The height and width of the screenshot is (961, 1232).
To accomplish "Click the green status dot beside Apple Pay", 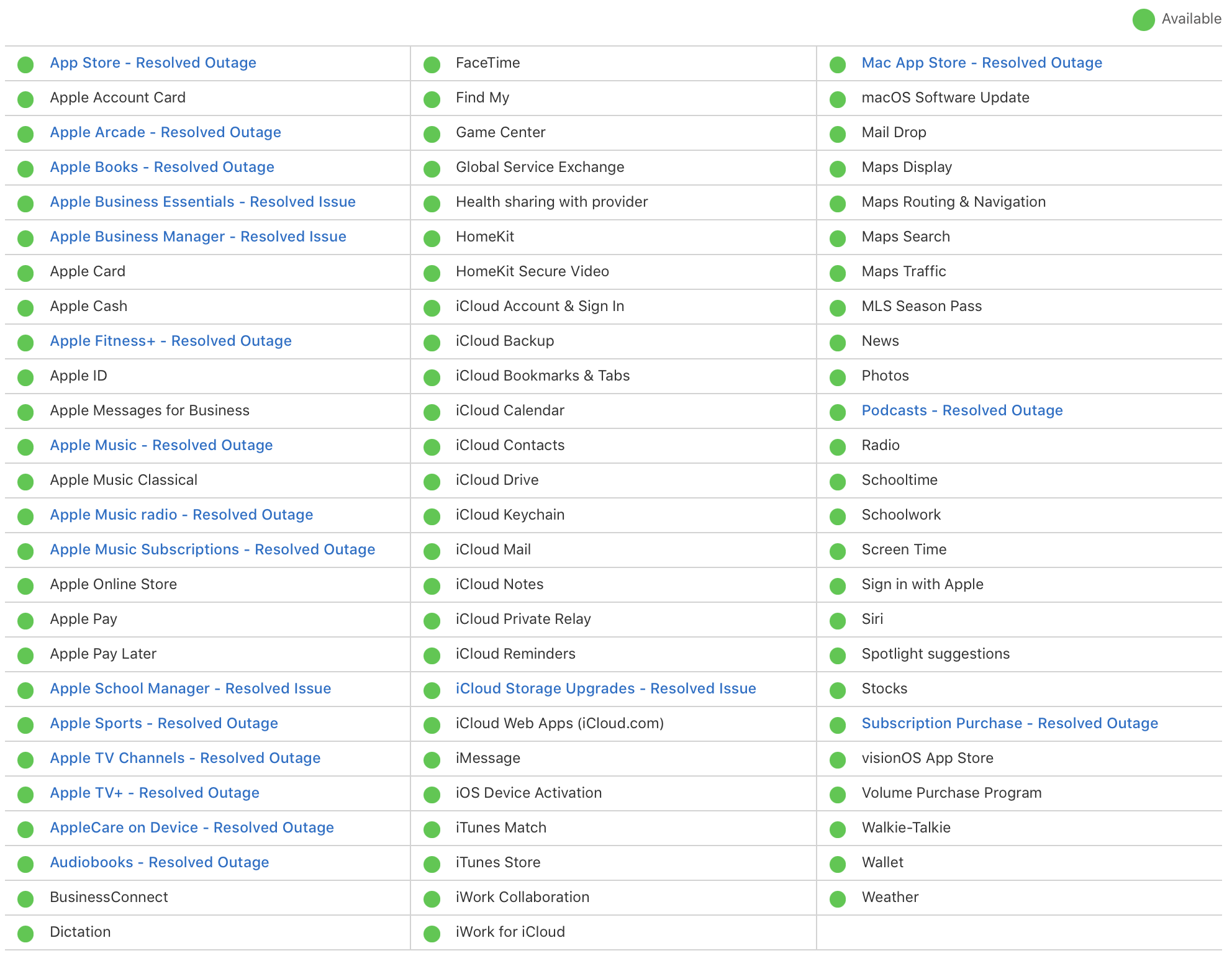I will point(25,621).
